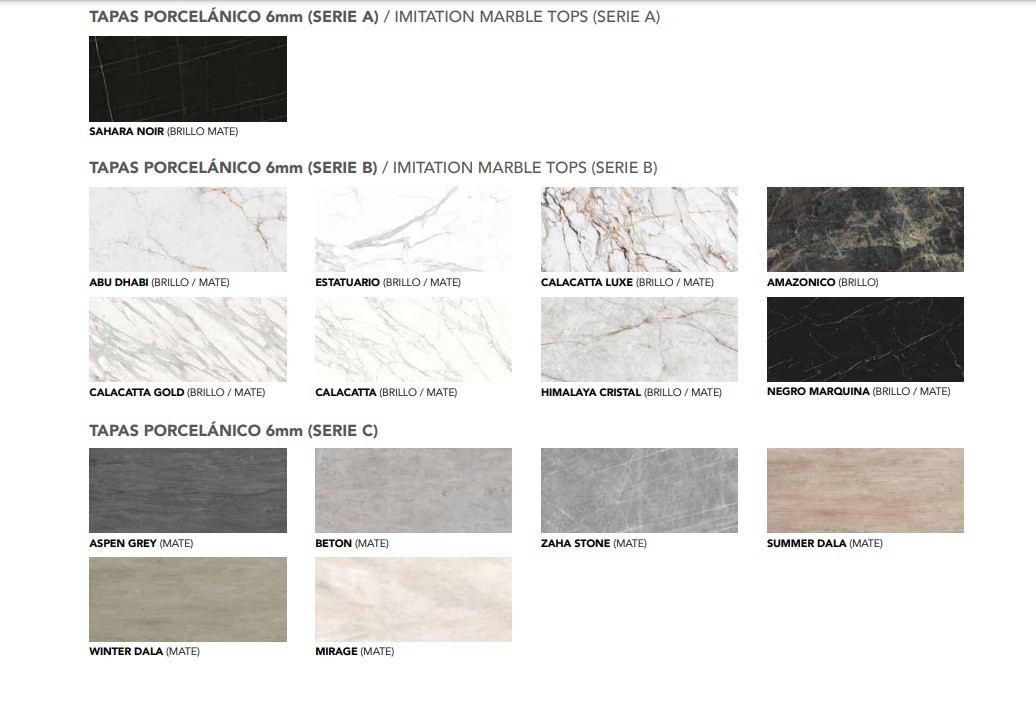Screen dimensions: 1036x725
Task: Click the Aspen Grey dark swatch
Action: pos(188,490)
